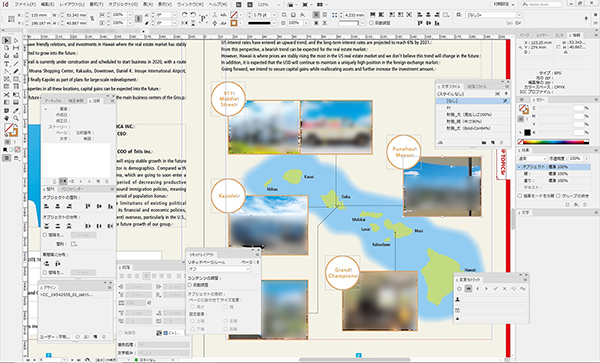Click next change arrow in 変更をトラック panel
600x363 pixels.
pyautogui.click(x=486, y=289)
